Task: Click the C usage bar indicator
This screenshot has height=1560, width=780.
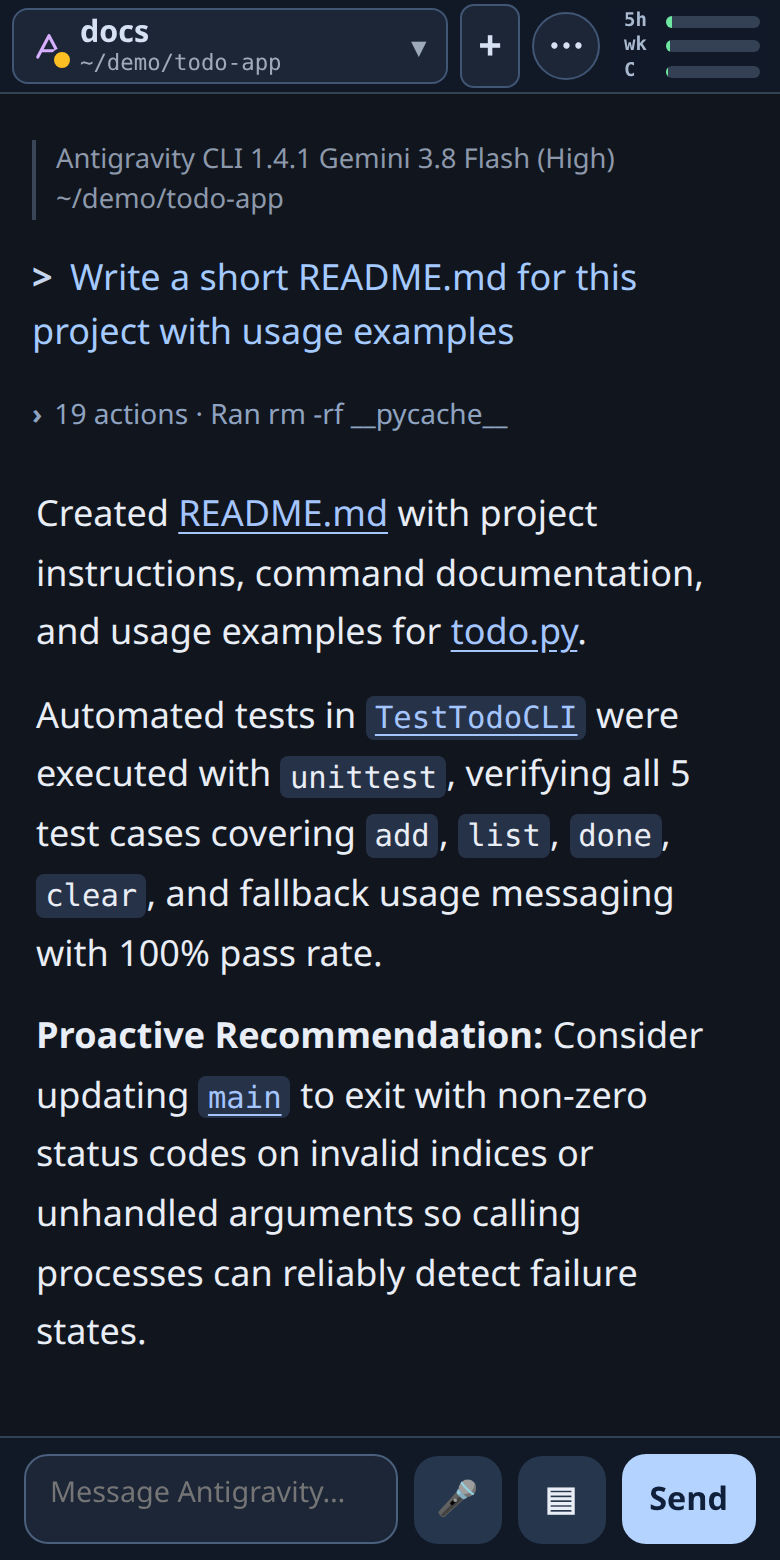Action: point(713,71)
